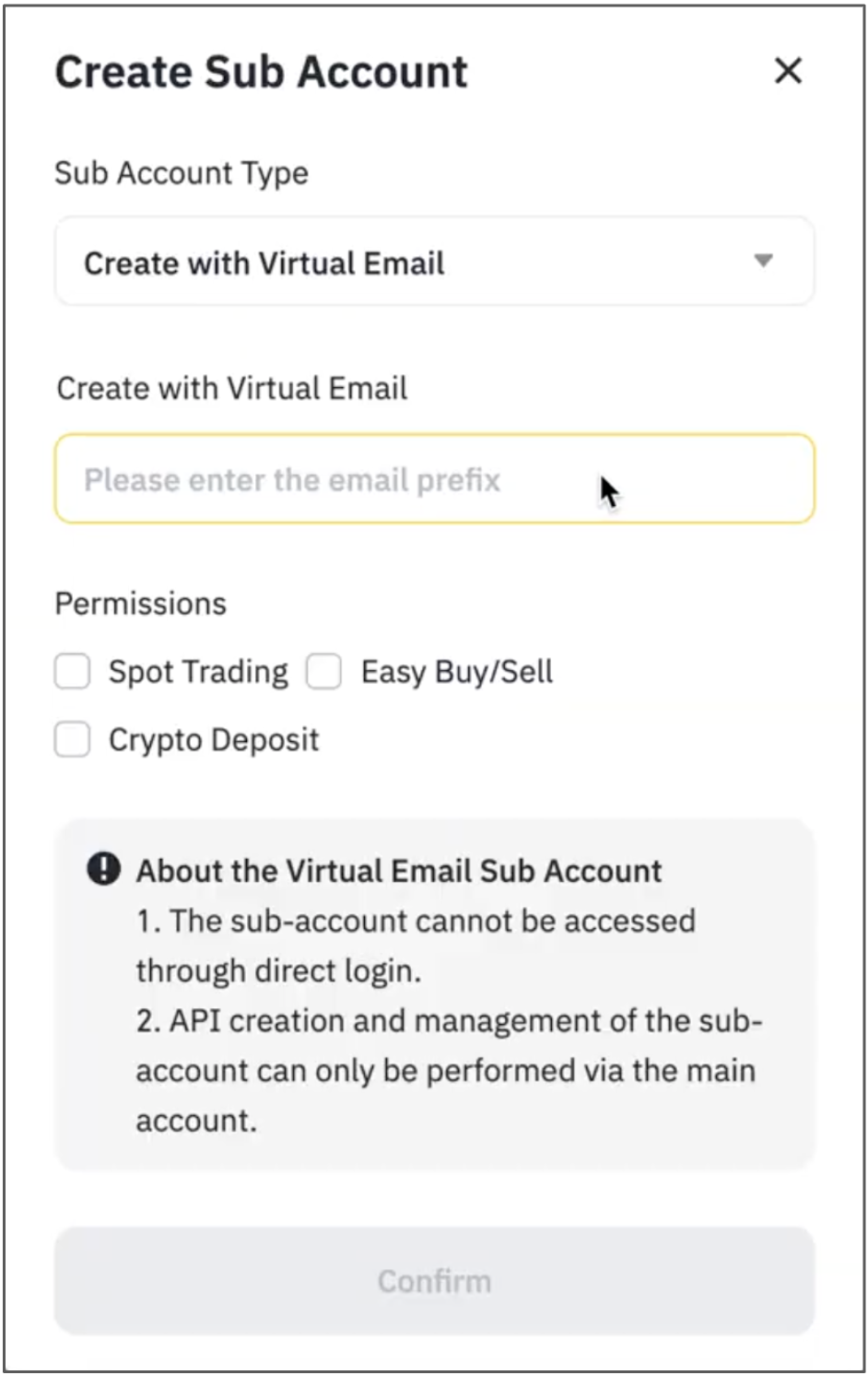Viewport: 868px width, 1375px height.
Task: Click the Create Sub Account title
Action: click(x=261, y=72)
